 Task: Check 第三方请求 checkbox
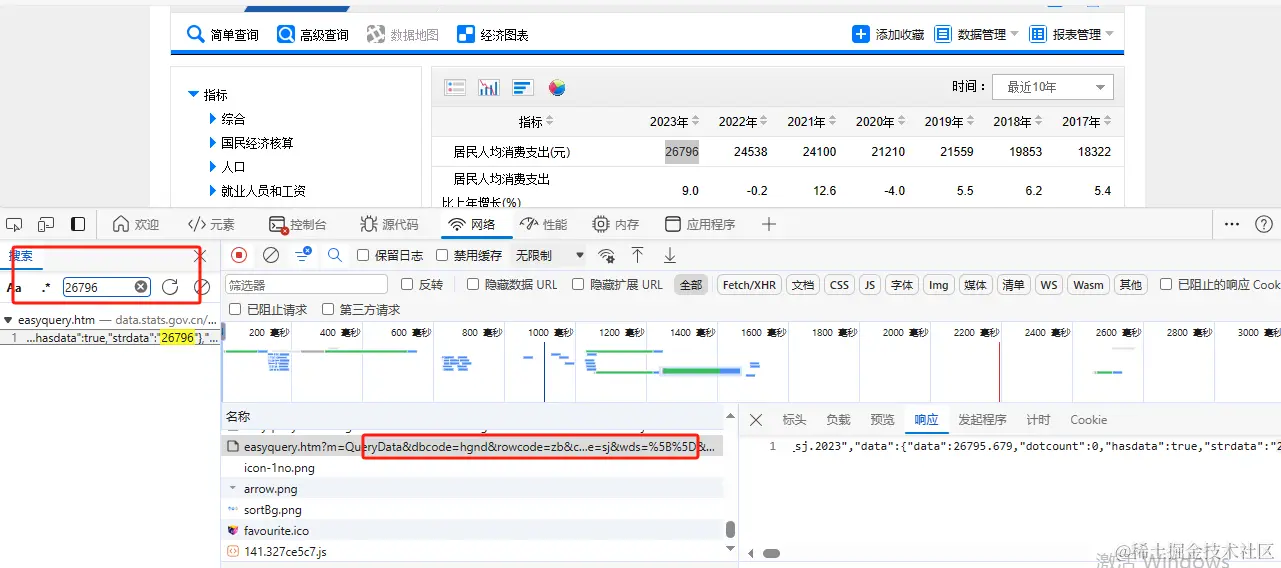click(327, 310)
